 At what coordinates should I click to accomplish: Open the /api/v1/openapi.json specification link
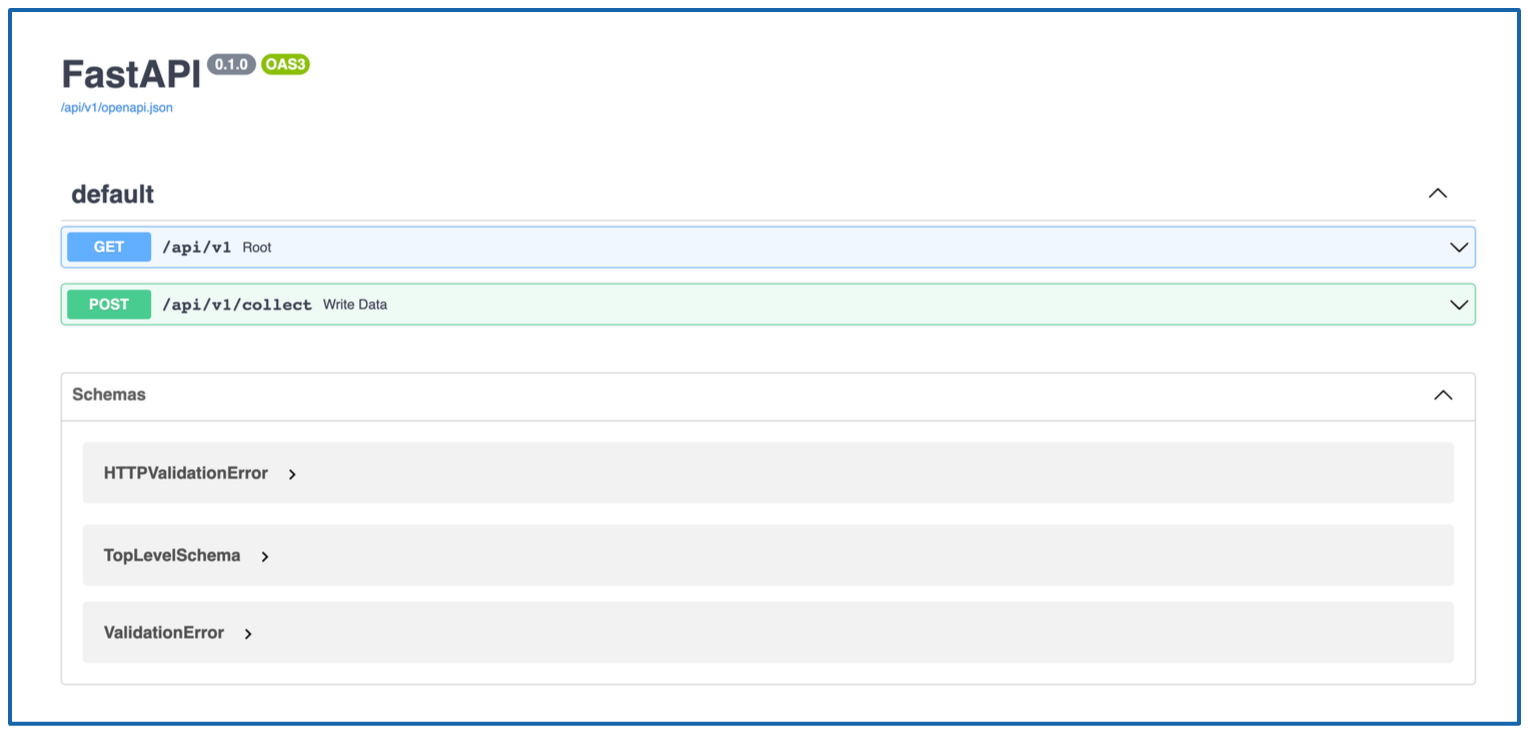[x=115, y=107]
